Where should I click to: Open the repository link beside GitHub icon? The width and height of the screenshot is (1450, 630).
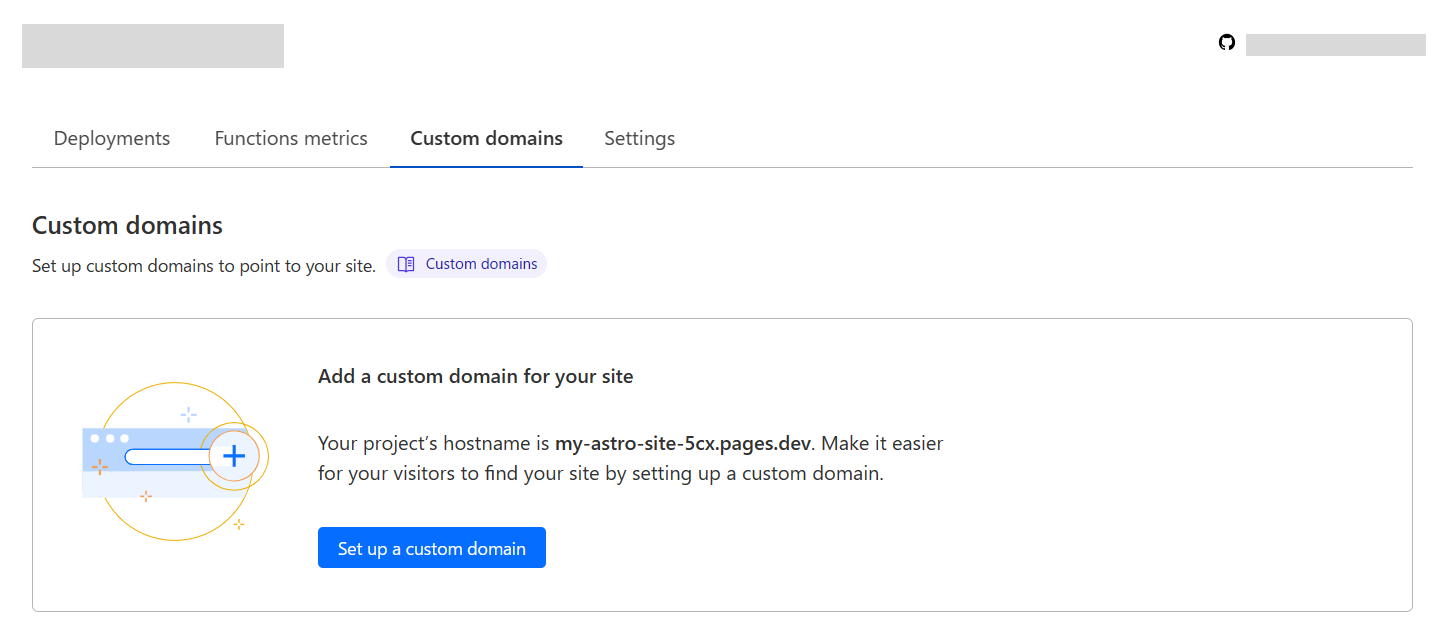[1335, 45]
